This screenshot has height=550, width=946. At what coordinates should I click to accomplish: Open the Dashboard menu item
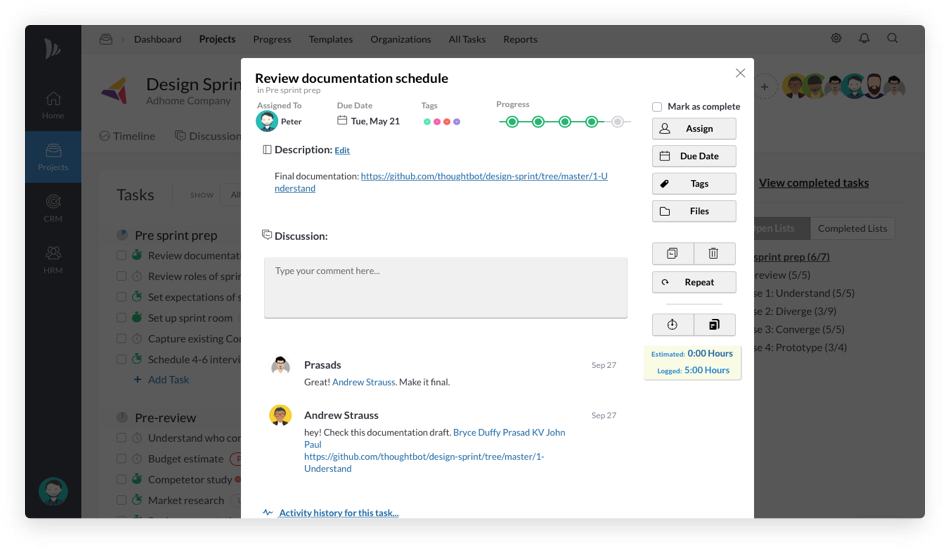(x=157, y=39)
